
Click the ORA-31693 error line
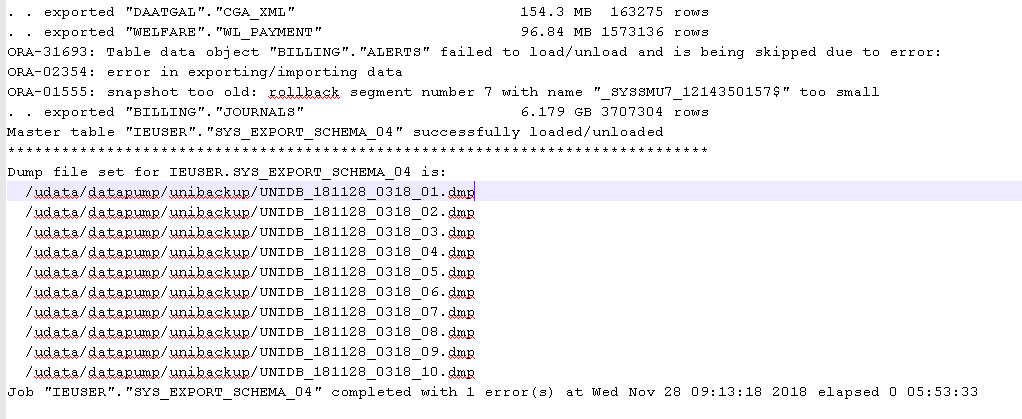click(474, 52)
